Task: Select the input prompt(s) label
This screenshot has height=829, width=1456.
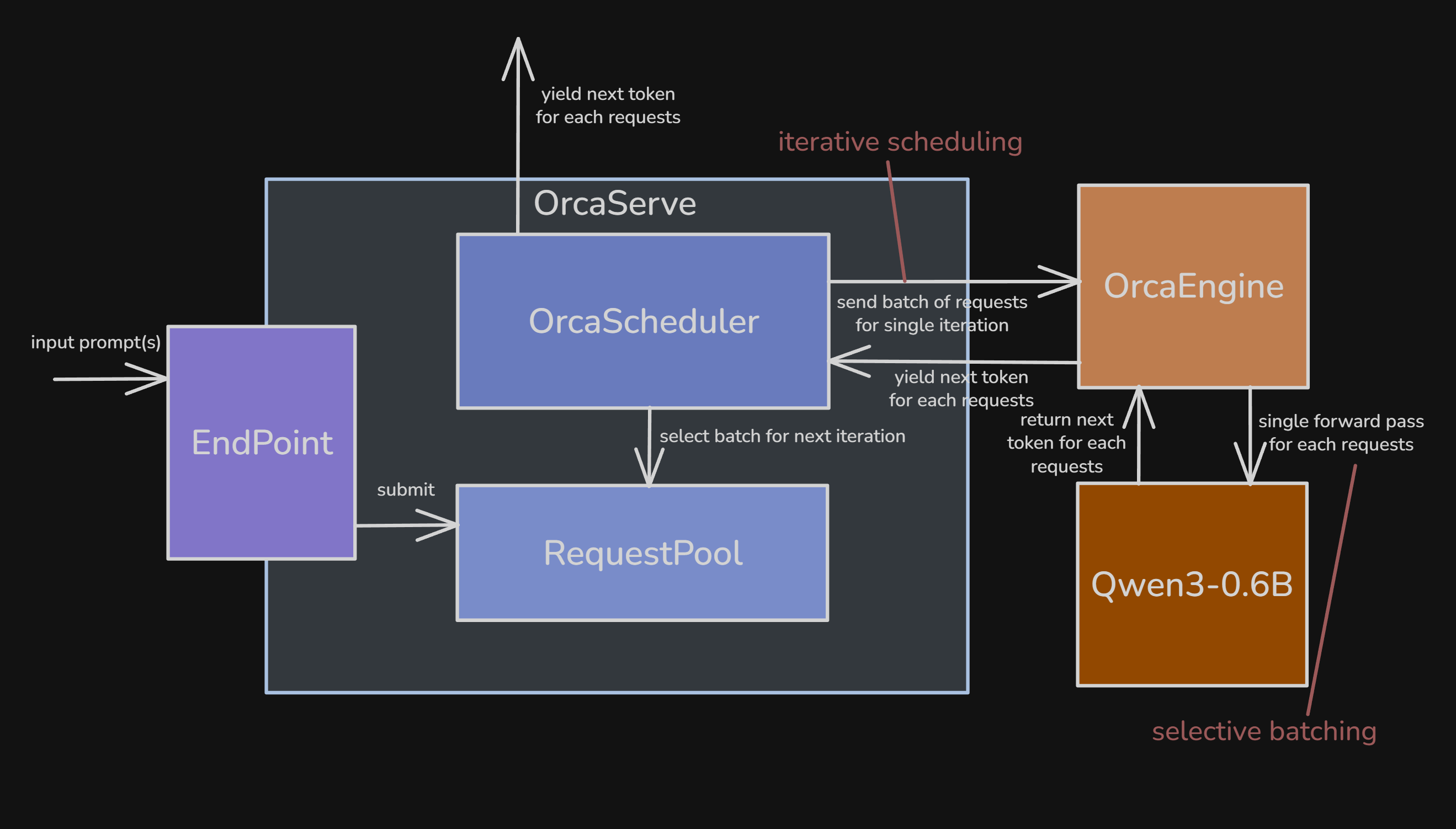Action: pos(97,342)
